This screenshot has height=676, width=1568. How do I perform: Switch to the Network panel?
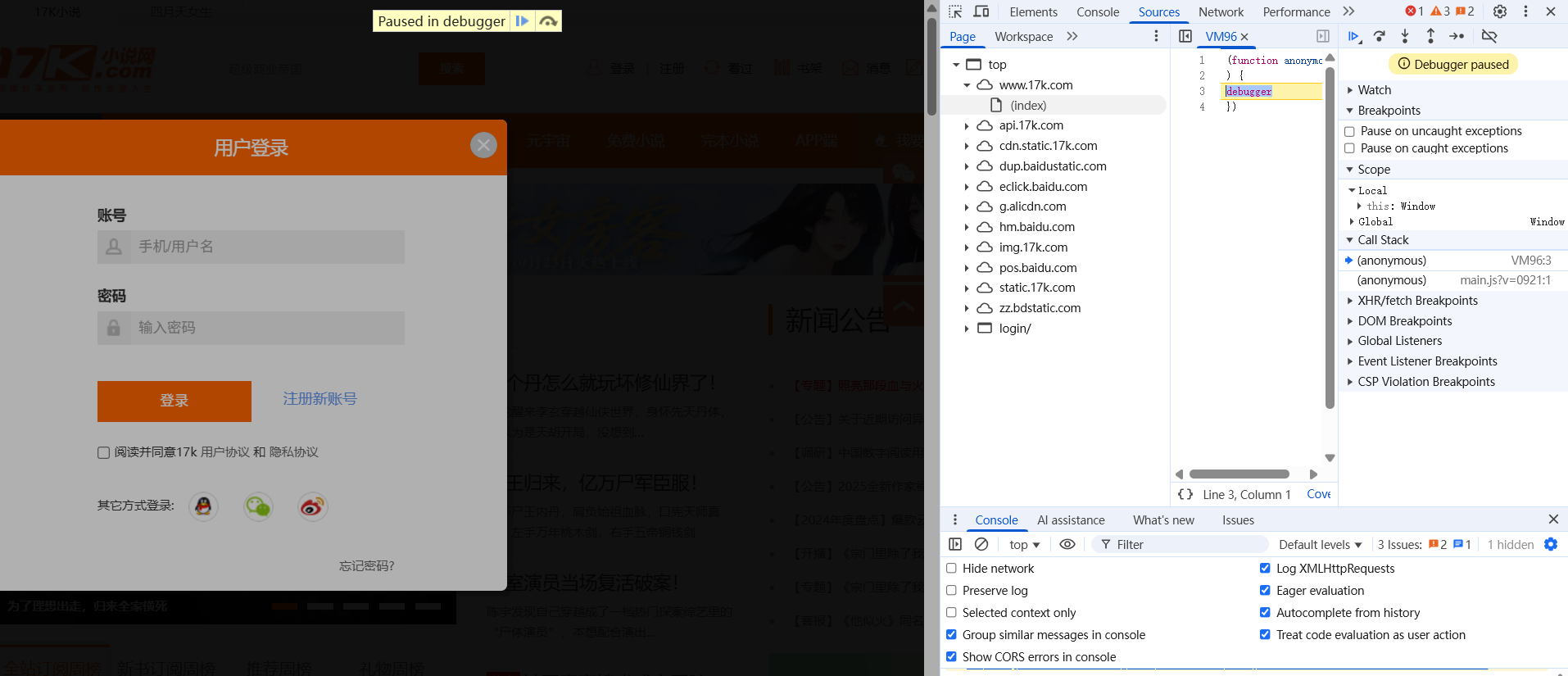(1221, 11)
